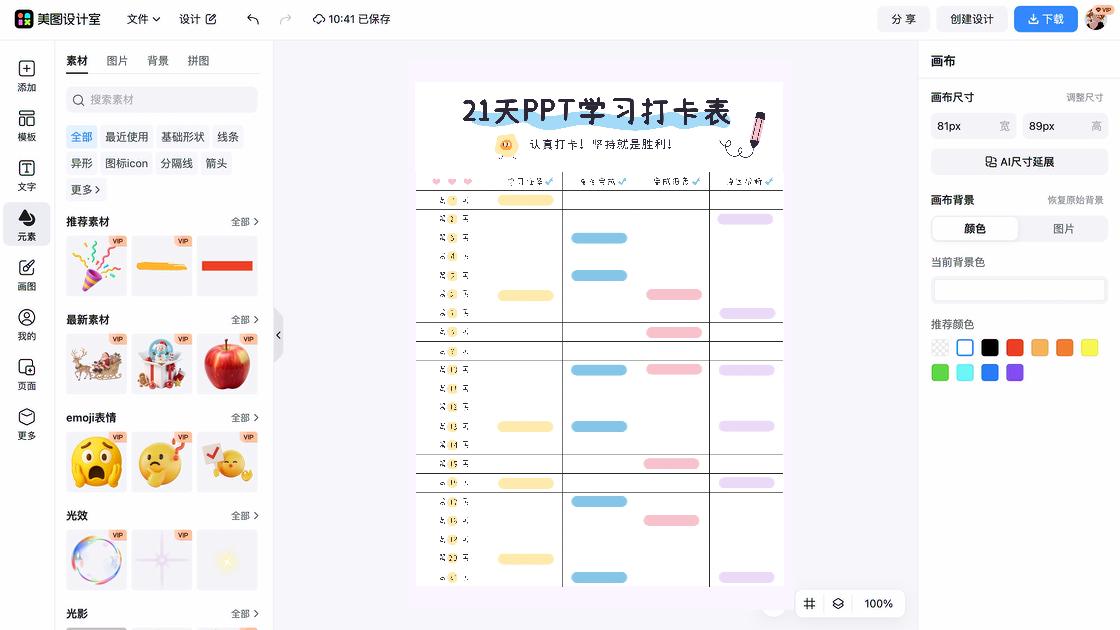
Task: Pick the red recommended color swatch
Action: pos(1014,348)
